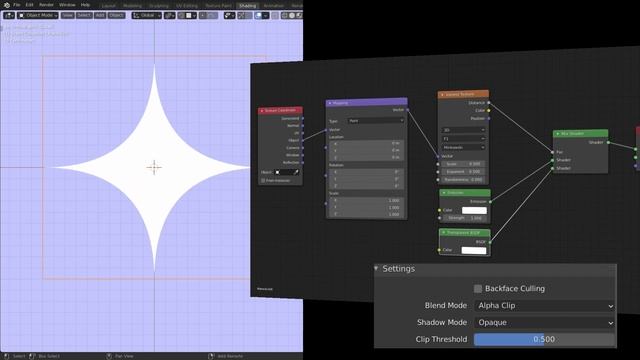Click the Transparent BSDF Color swatch
This screenshot has height=360, width=640.
click(x=474, y=250)
